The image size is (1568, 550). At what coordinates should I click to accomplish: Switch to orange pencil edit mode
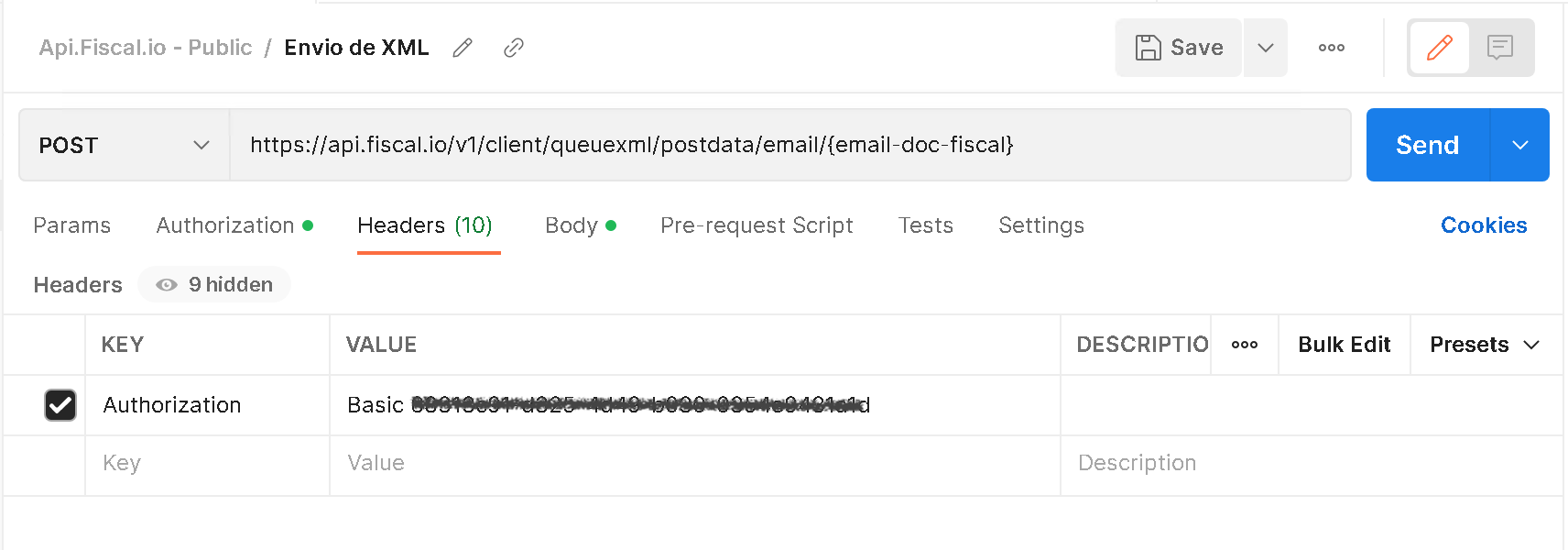(x=1439, y=48)
